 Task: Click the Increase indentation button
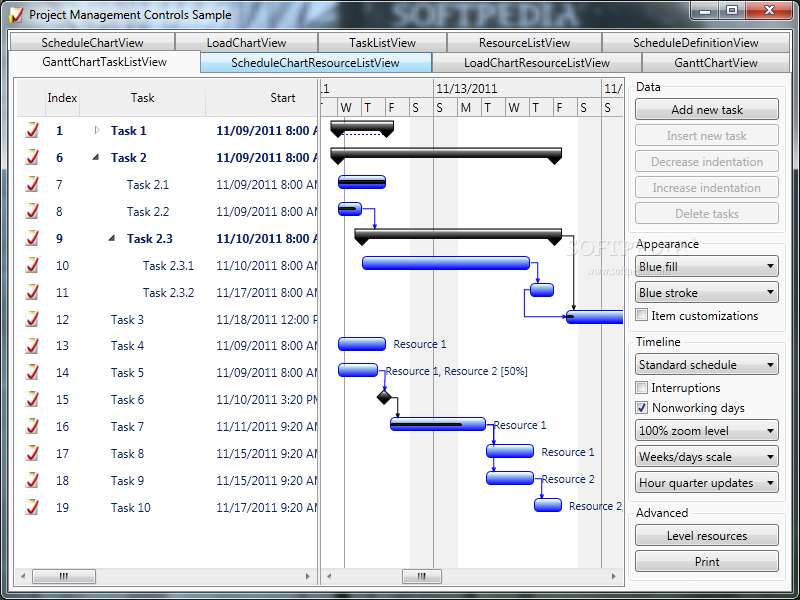(707, 187)
